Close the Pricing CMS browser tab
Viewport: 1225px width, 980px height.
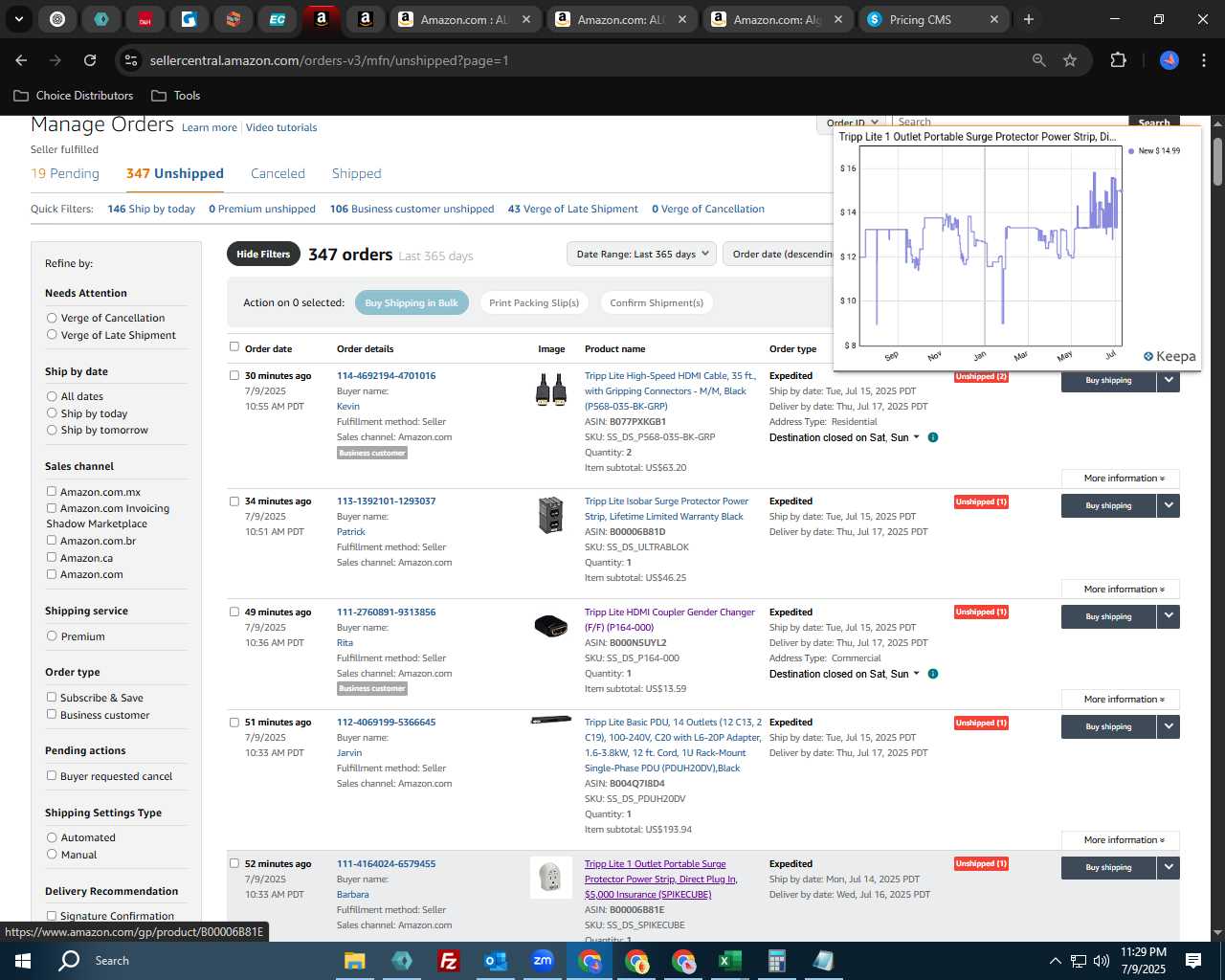993,19
